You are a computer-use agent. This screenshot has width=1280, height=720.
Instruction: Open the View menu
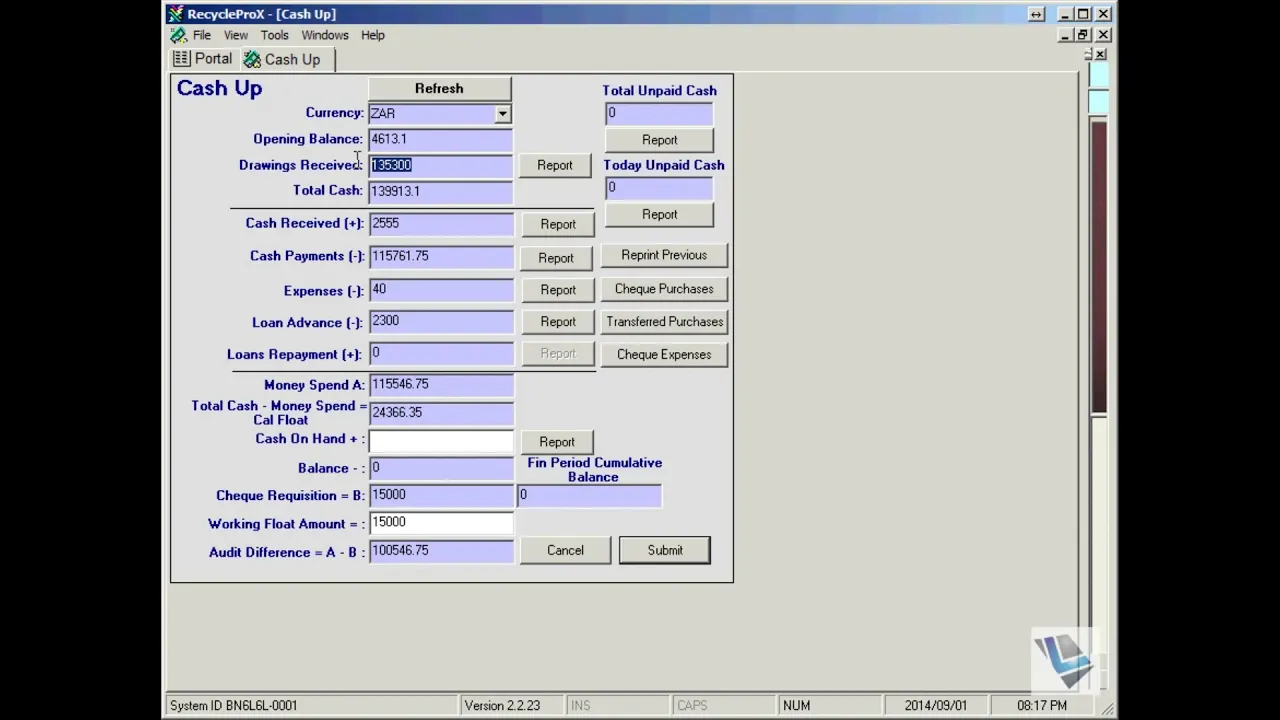pyautogui.click(x=236, y=35)
